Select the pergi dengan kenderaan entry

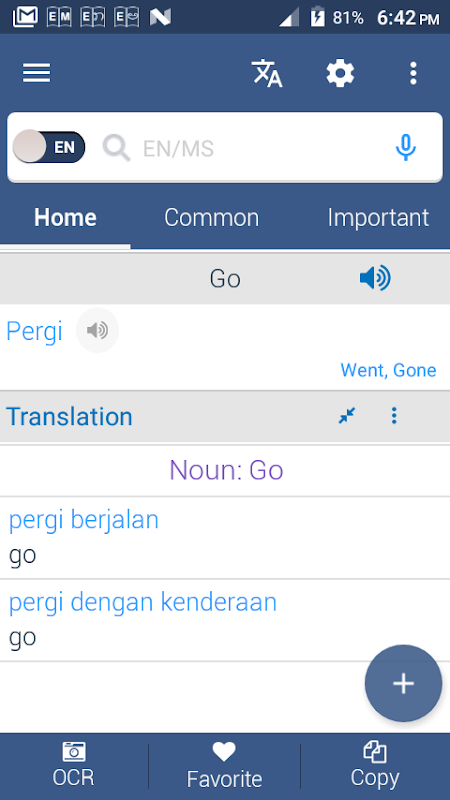[x=225, y=620]
